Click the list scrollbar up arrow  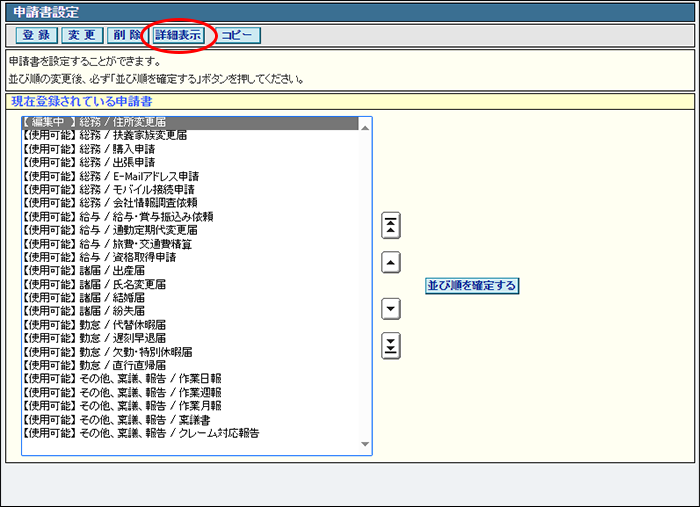[x=365, y=128]
